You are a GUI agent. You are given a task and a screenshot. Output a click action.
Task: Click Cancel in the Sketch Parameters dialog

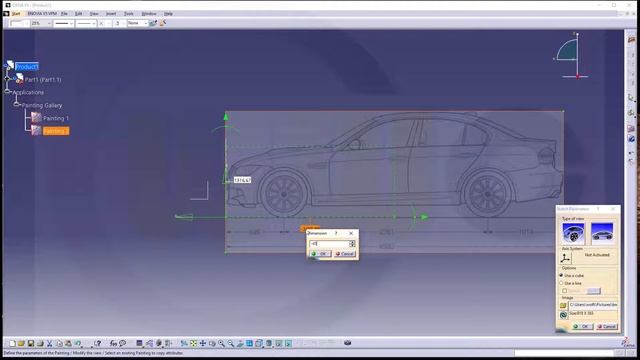(x=607, y=327)
